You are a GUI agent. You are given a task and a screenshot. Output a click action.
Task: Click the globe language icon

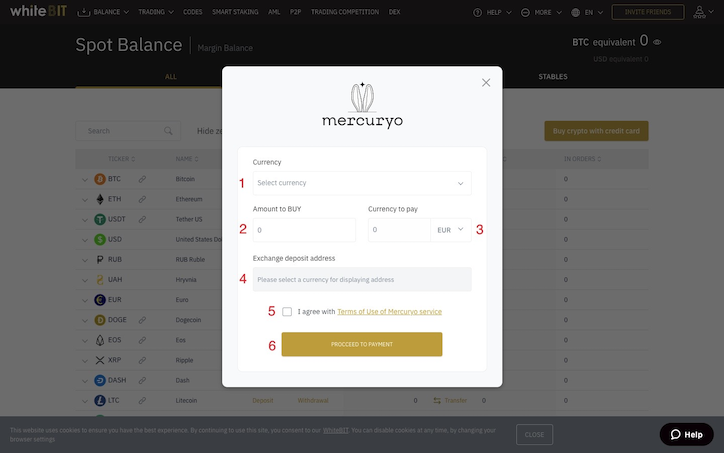coord(575,12)
